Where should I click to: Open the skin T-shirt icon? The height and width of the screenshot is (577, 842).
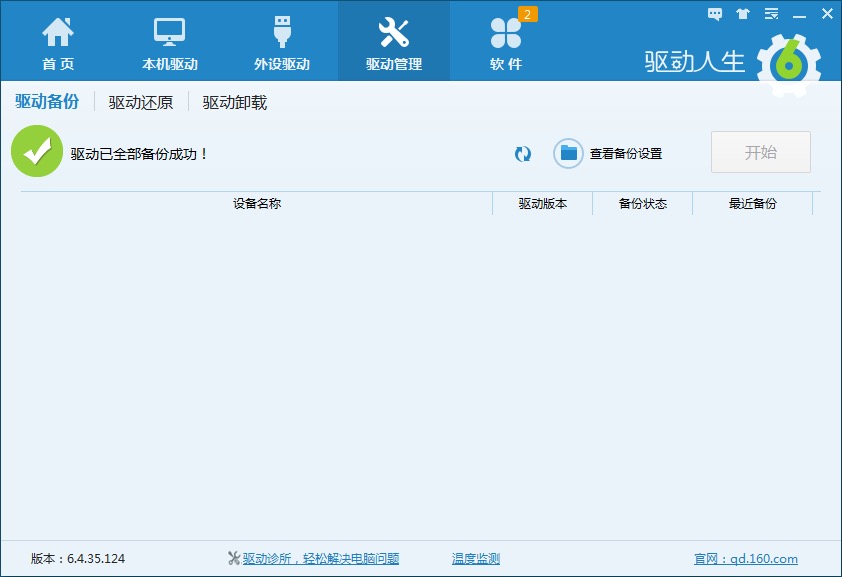(743, 14)
